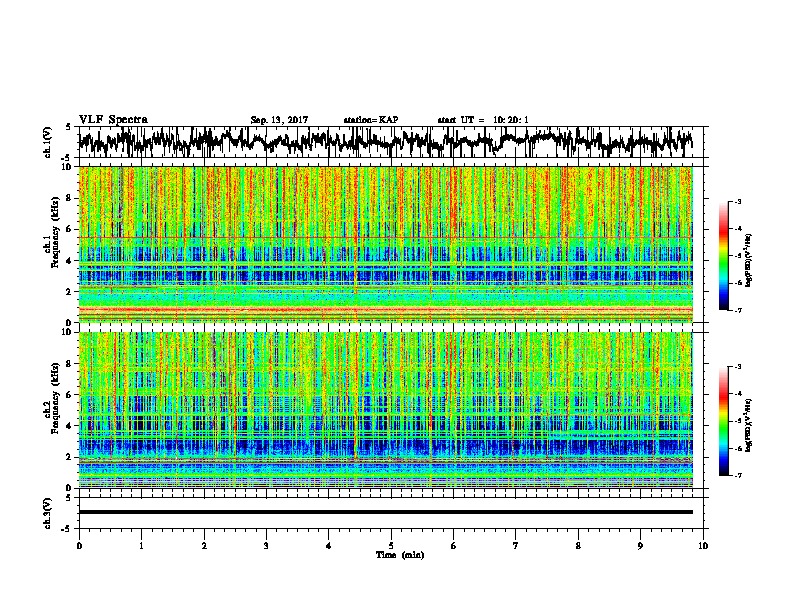Click the "3" minute tick on time axis
The height and width of the screenshot is (612, 792).
(267, 546)
